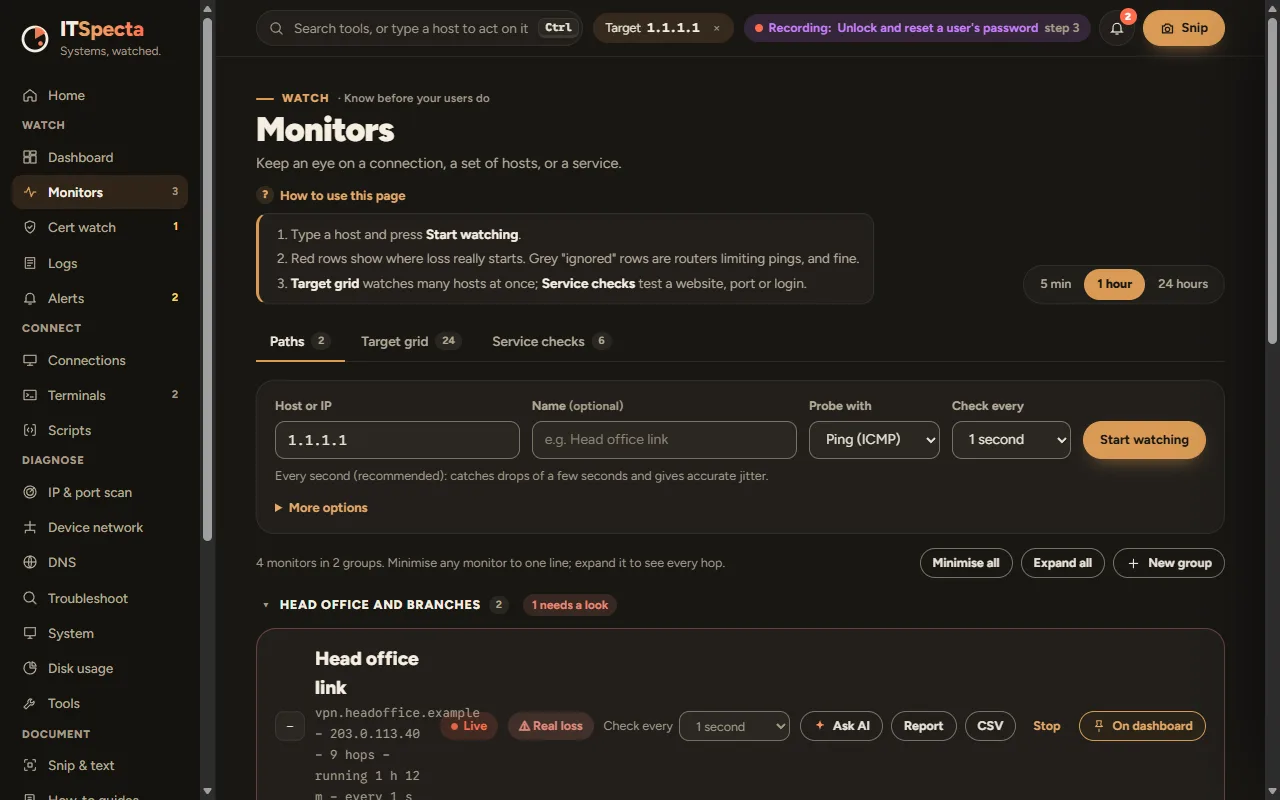
Task: Stop the Head office link monitor
Action: click(x=1047, y=726)
